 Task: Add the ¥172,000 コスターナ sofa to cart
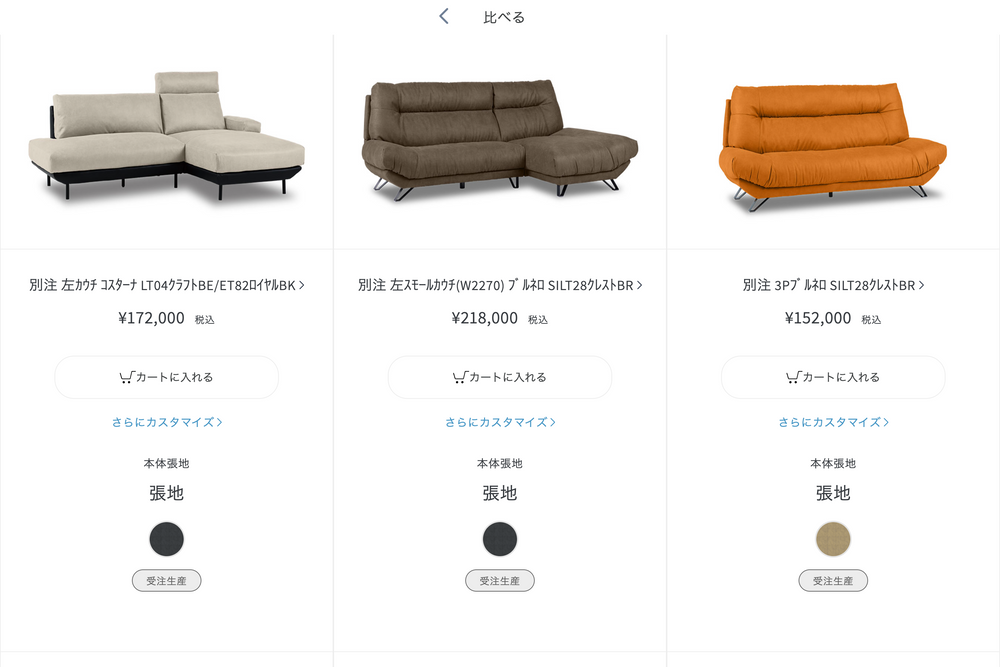pos(166,377)
